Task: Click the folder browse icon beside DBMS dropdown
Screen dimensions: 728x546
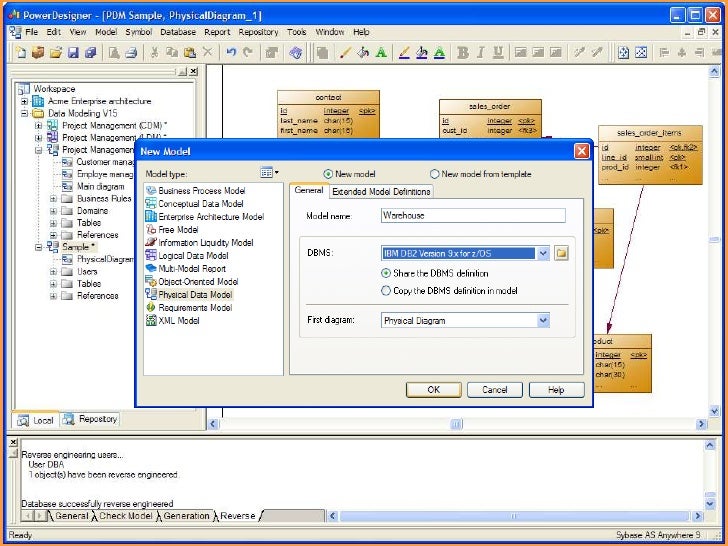Action: coord(561,253)
